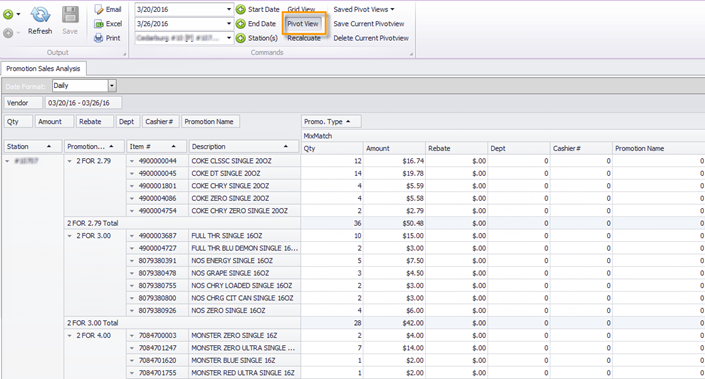The width and height of the screenshot is (705, 379).
Task: Select COKE CLSSC SINGLE 20OZ description
Action: tap(232, 161)
